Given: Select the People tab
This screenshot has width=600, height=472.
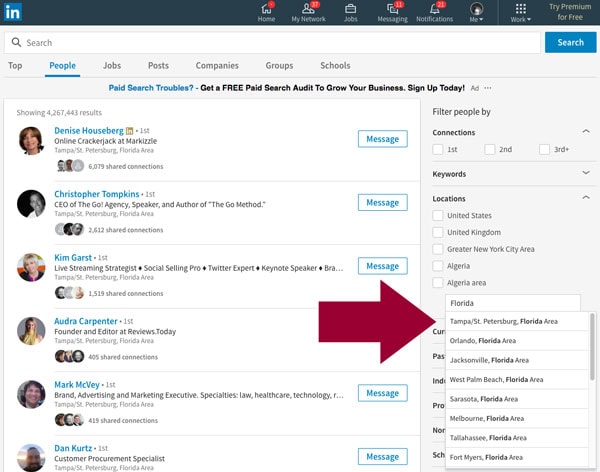Looking at the screenshot, I should pos(62,65).
